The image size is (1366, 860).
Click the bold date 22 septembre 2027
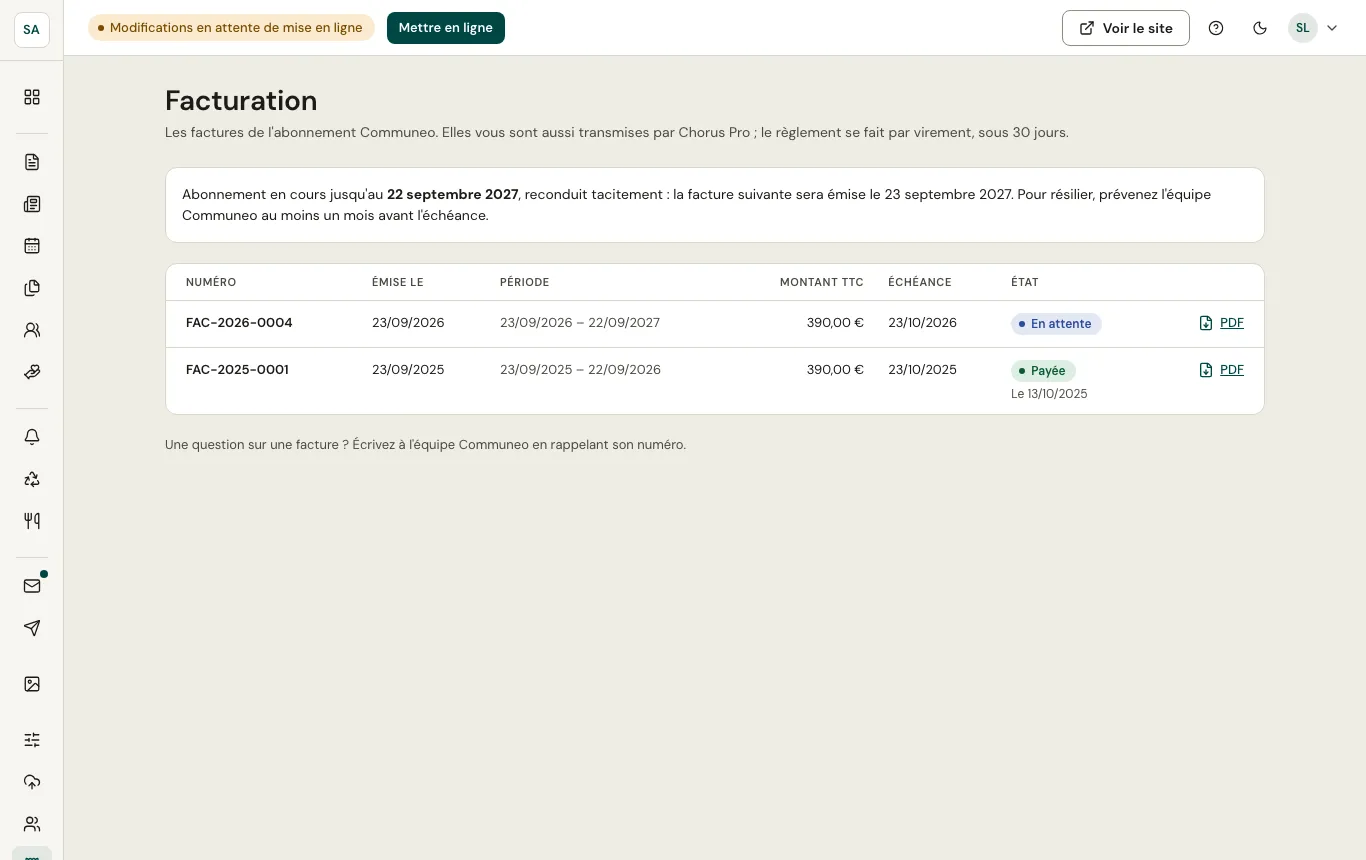click(453, 194)
